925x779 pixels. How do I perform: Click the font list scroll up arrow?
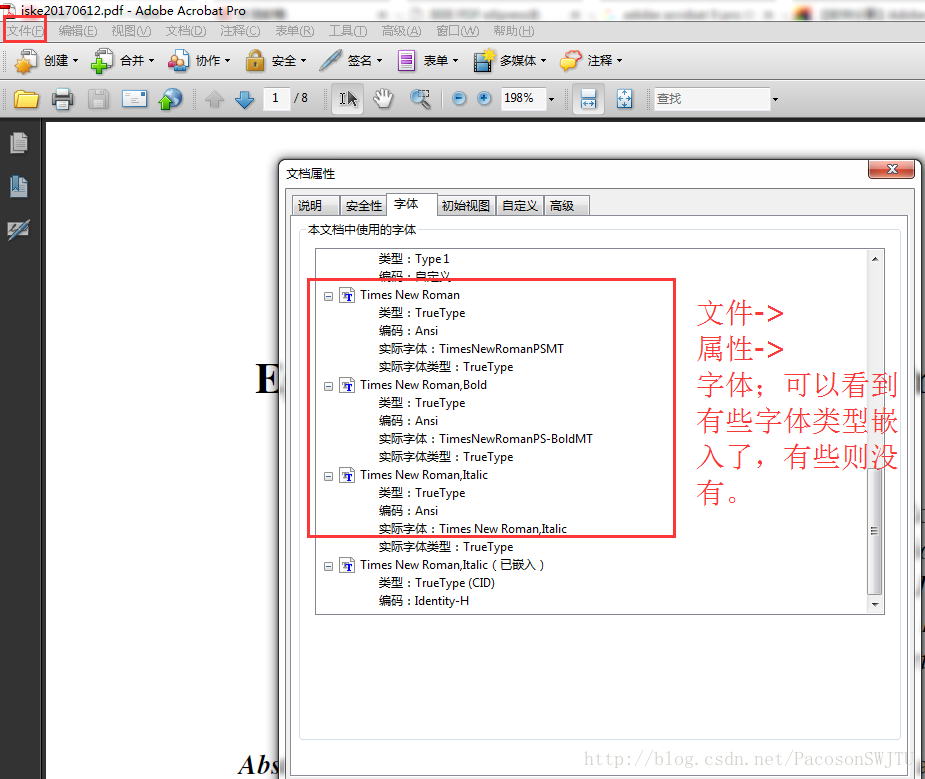click(875, 259)
